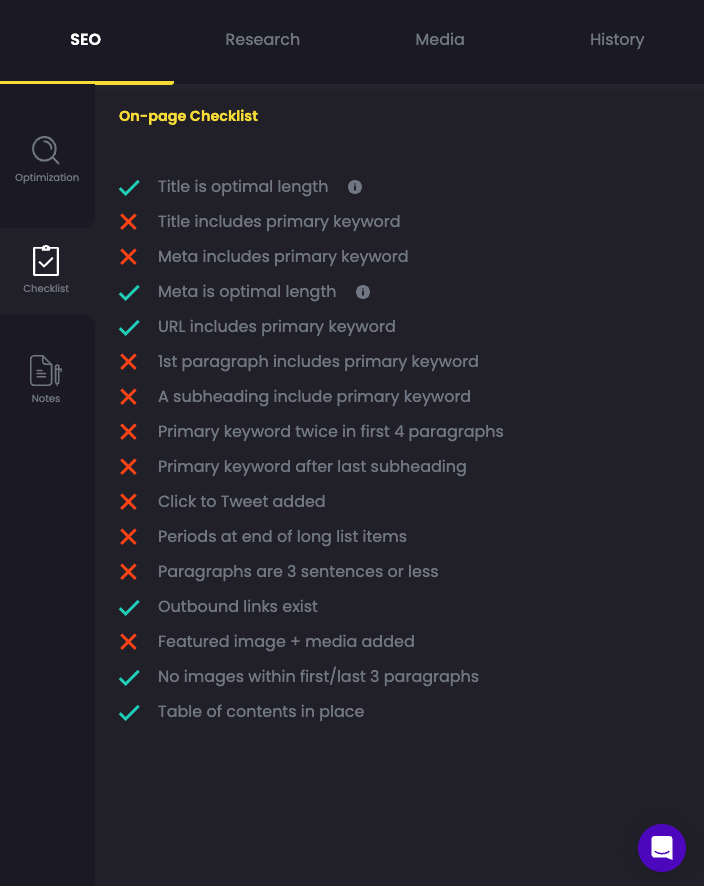Open the History tab
The width and height of the screenshot is (704, 886).
(616, 39)
